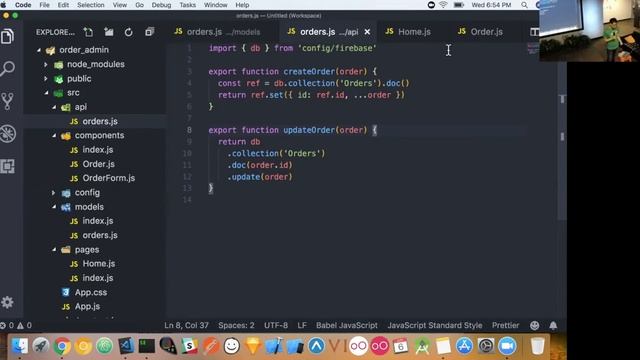Open the App Store from the Dock
The height and width of the screenshot is (360, 640).
pos(464,346)
